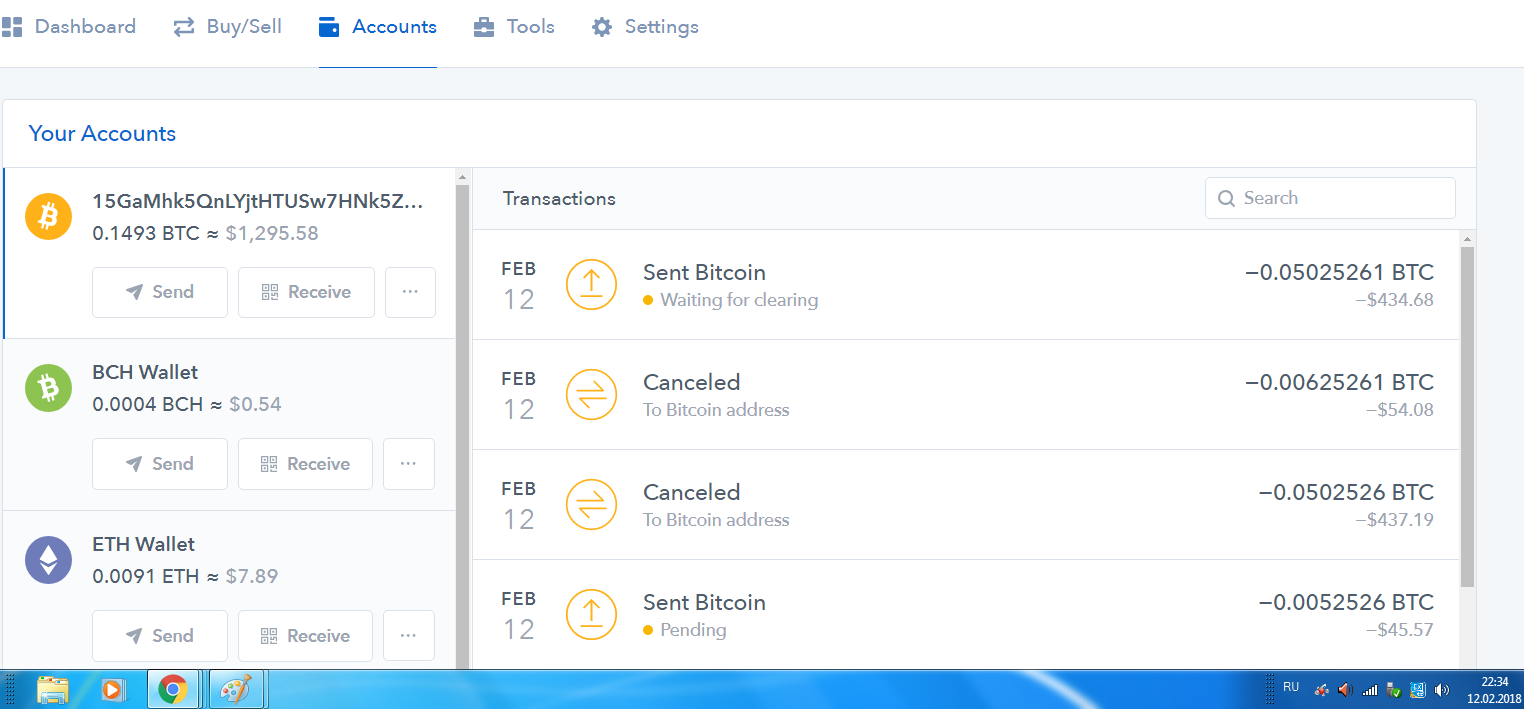Image resolution: width=1524 pixels, height=709 pixels.
Task: Select the ETH Wallet account name
Action: point(144,544)
